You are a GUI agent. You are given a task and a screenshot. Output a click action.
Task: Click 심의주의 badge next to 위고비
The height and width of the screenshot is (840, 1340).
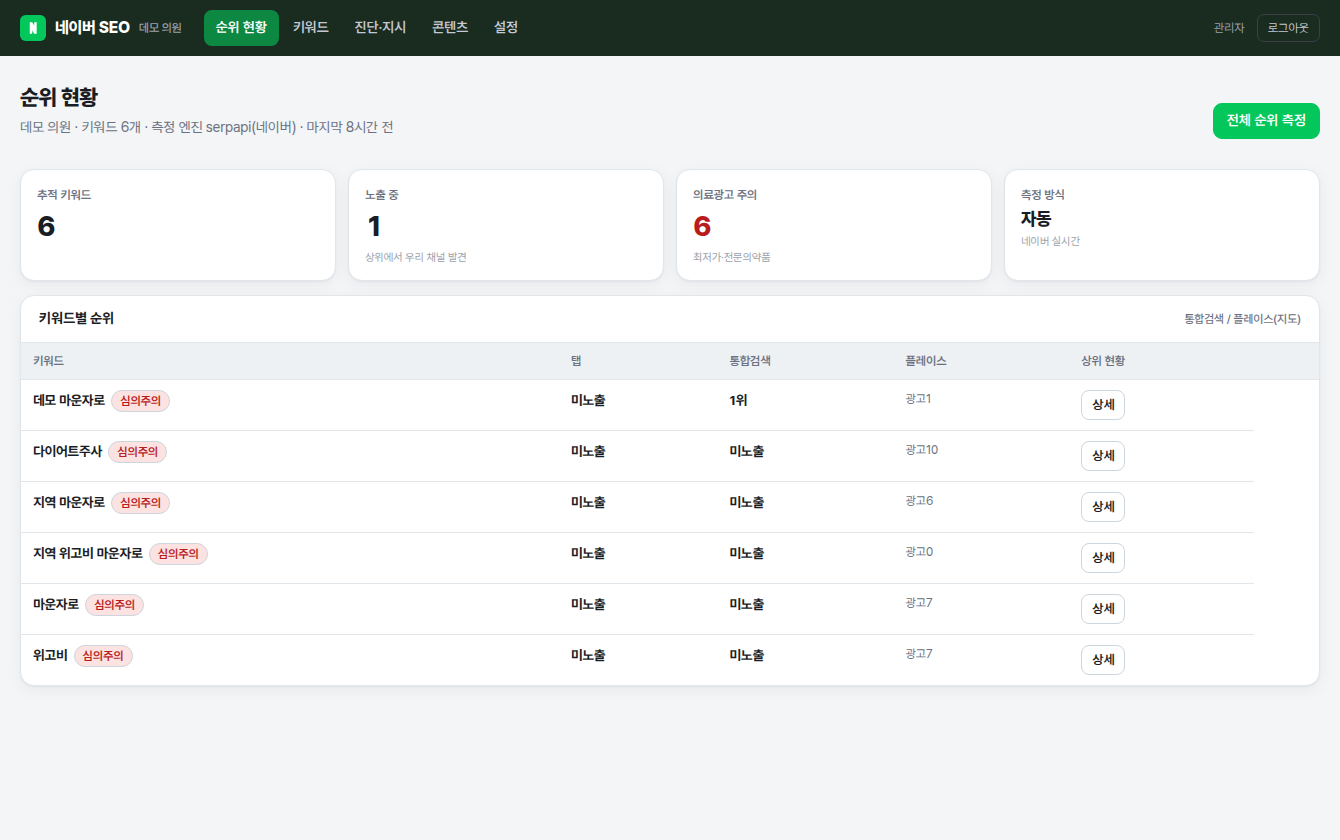(x=103, y=656)
